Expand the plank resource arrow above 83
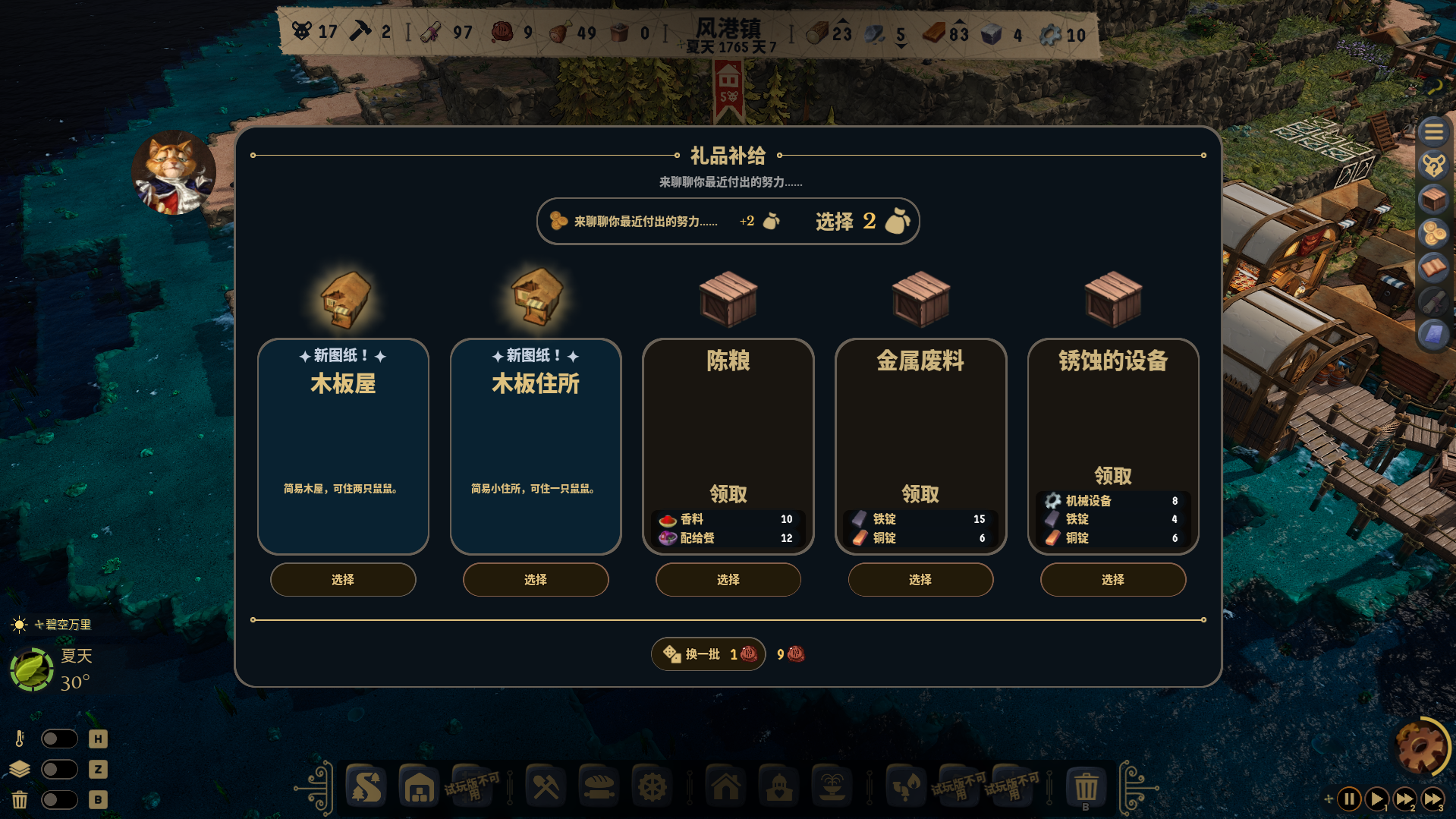1456x819 pixels. click(x=959, y=21)
